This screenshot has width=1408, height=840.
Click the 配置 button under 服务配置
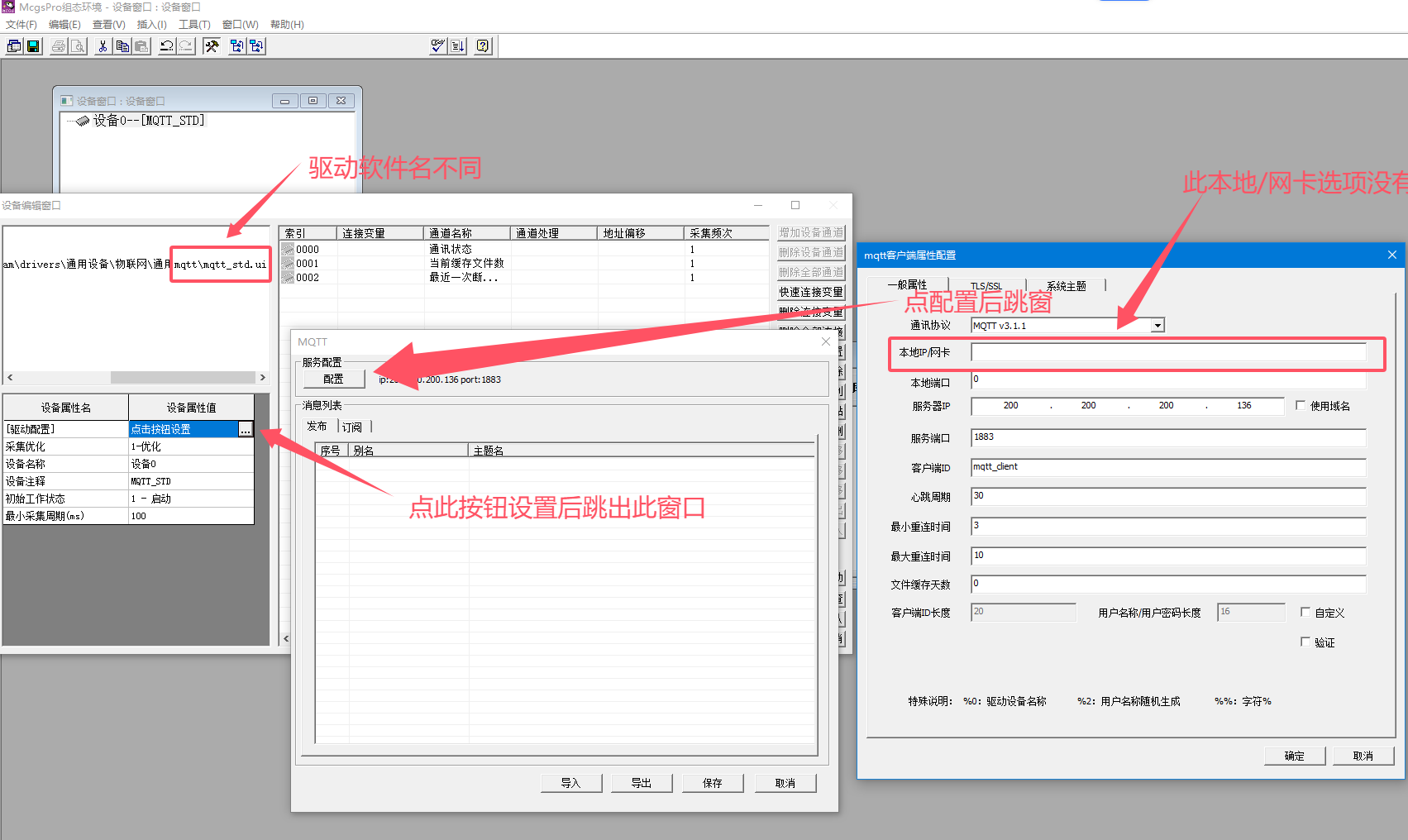pos(333,379)
